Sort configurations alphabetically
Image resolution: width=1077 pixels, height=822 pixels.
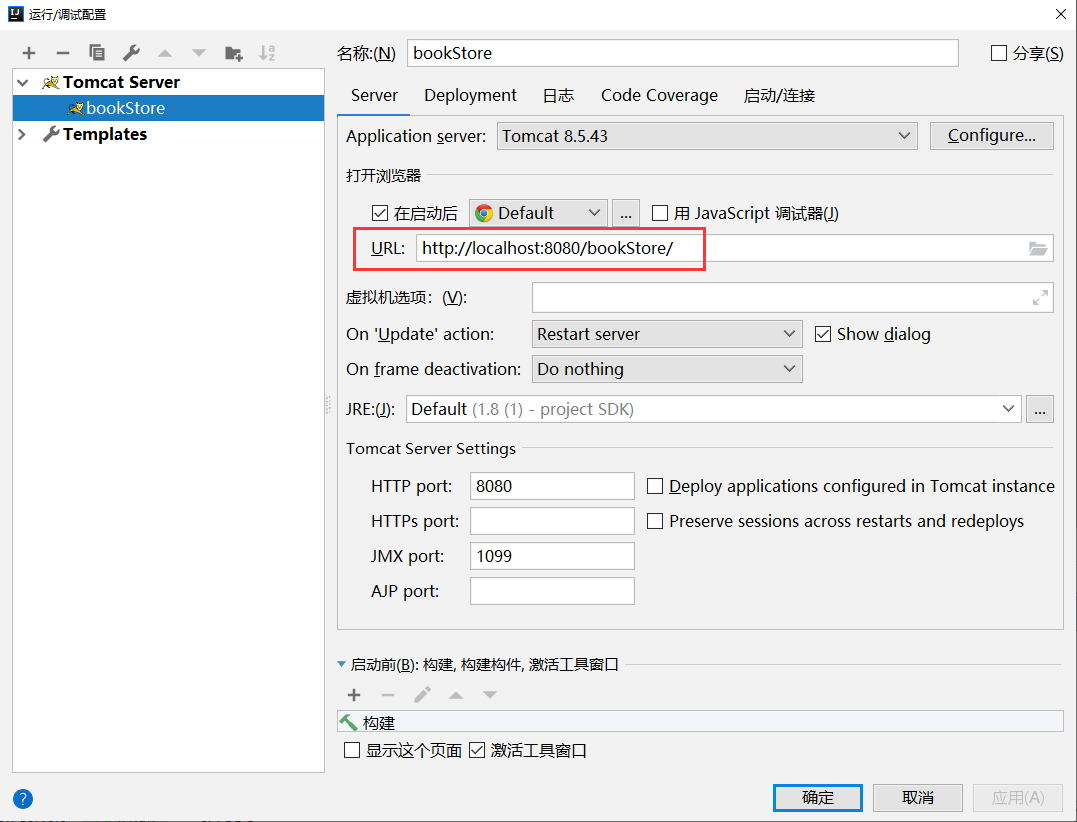tap(267, 53)
